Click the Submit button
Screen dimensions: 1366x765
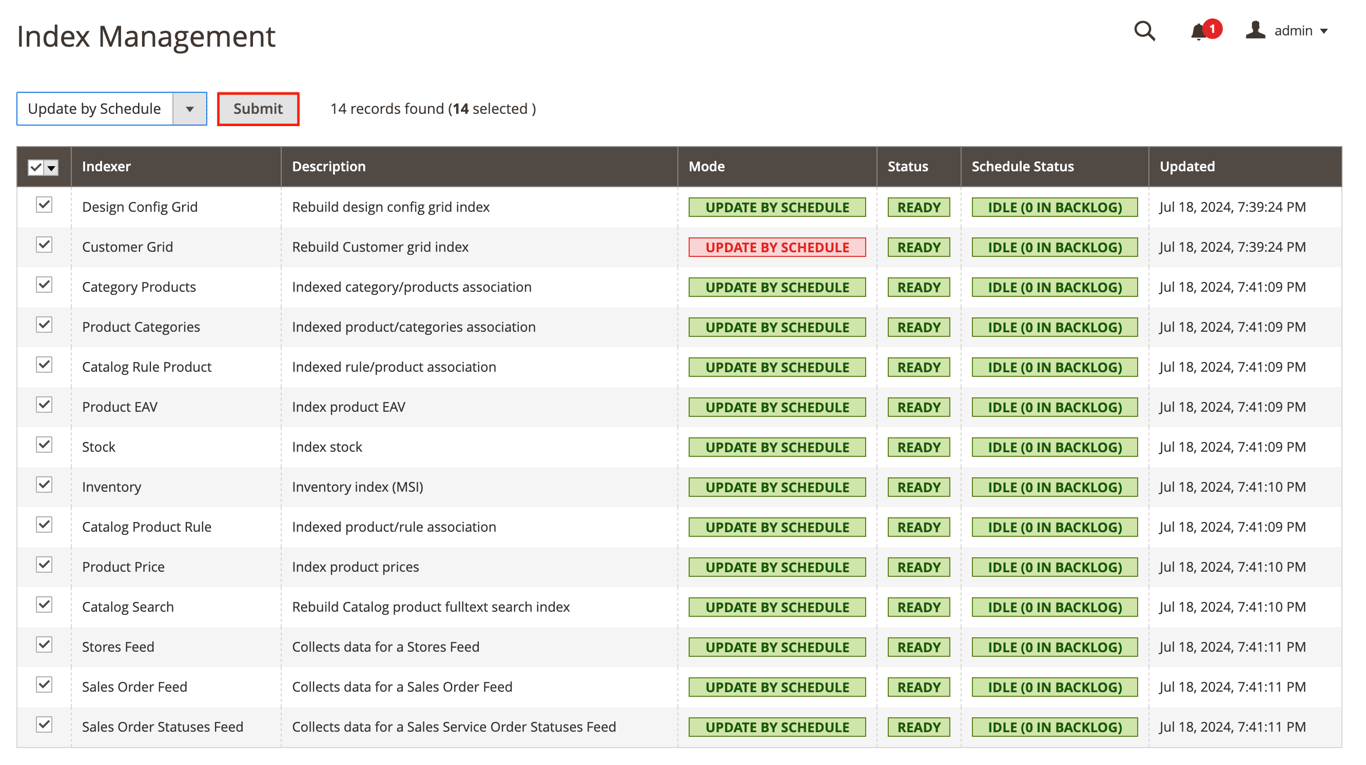coord(258,108)
